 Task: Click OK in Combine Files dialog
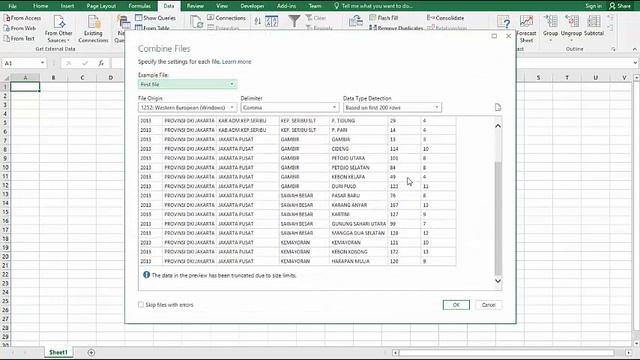tap(456, 305)
